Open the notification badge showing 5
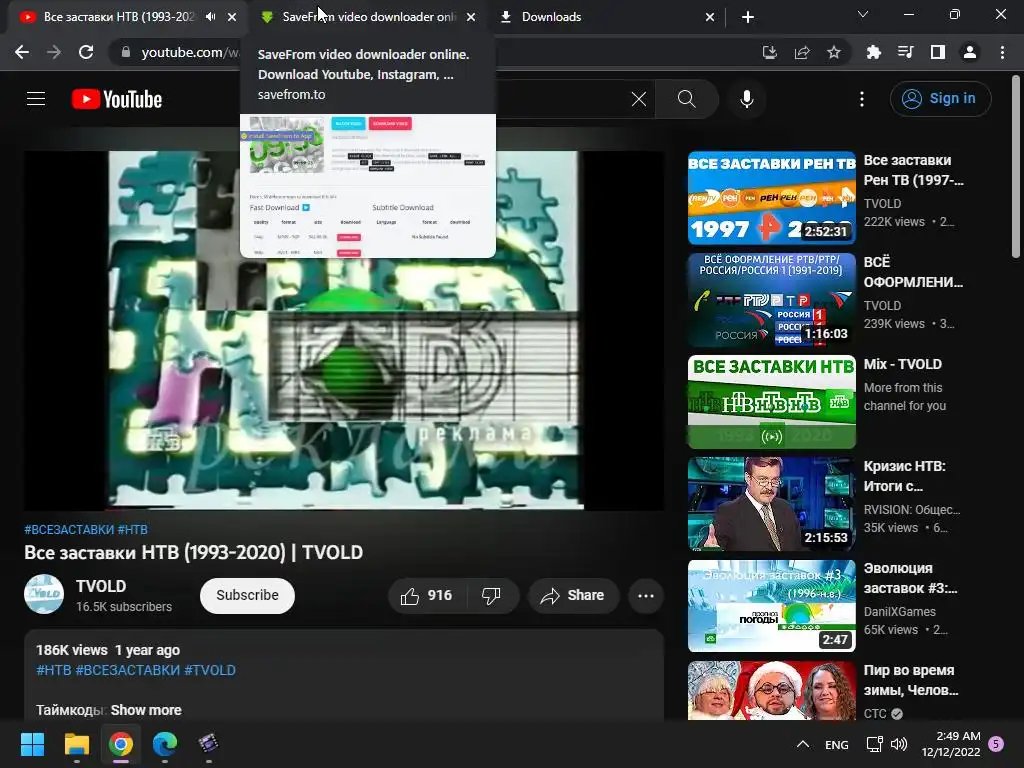 coord(996,744)
